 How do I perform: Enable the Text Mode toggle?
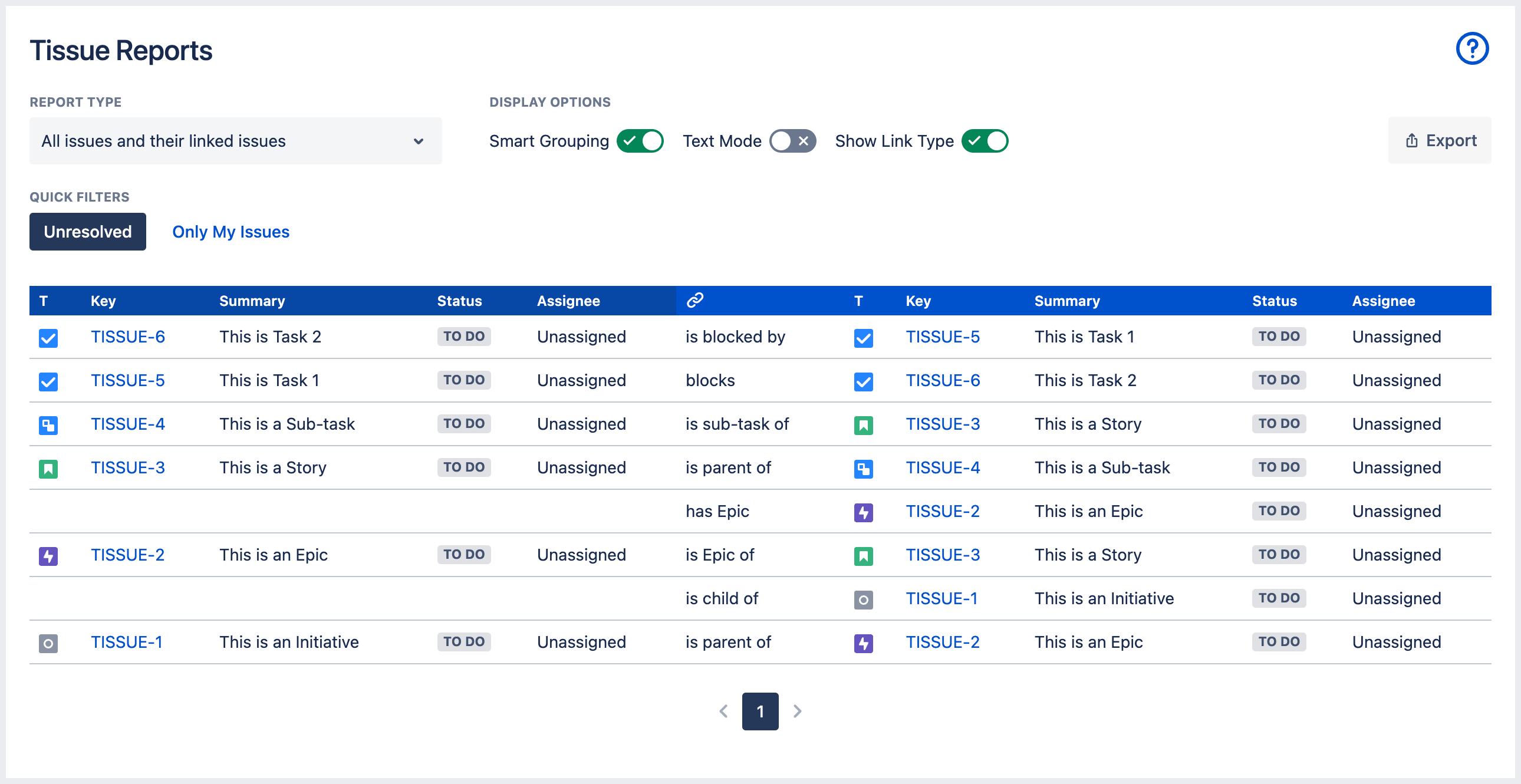tap(793, 141)
